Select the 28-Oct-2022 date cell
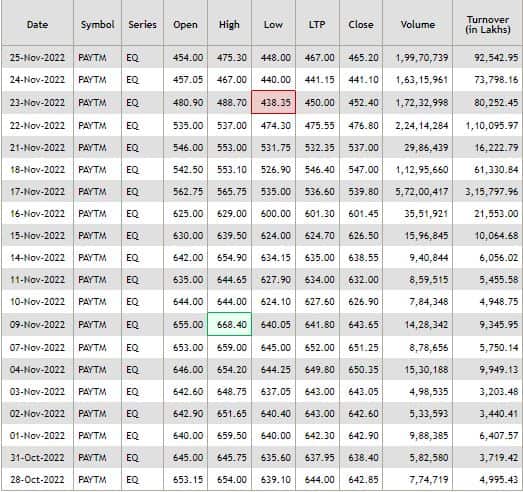This screenshot has width=523, height=492. [x=37, y=480]
